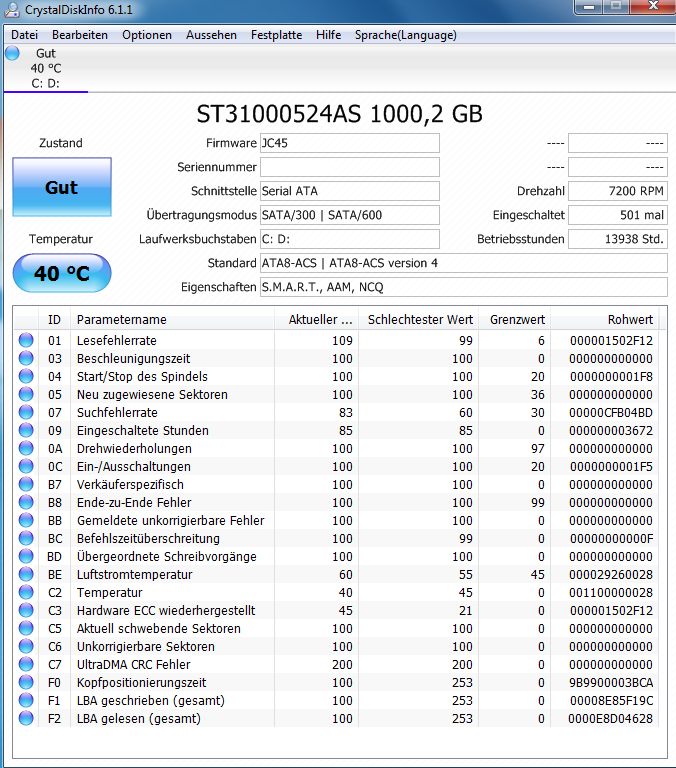Click raw value 000029260028 for Luftstromtemperatur
676x768 pixels.
tap(611, 575)
